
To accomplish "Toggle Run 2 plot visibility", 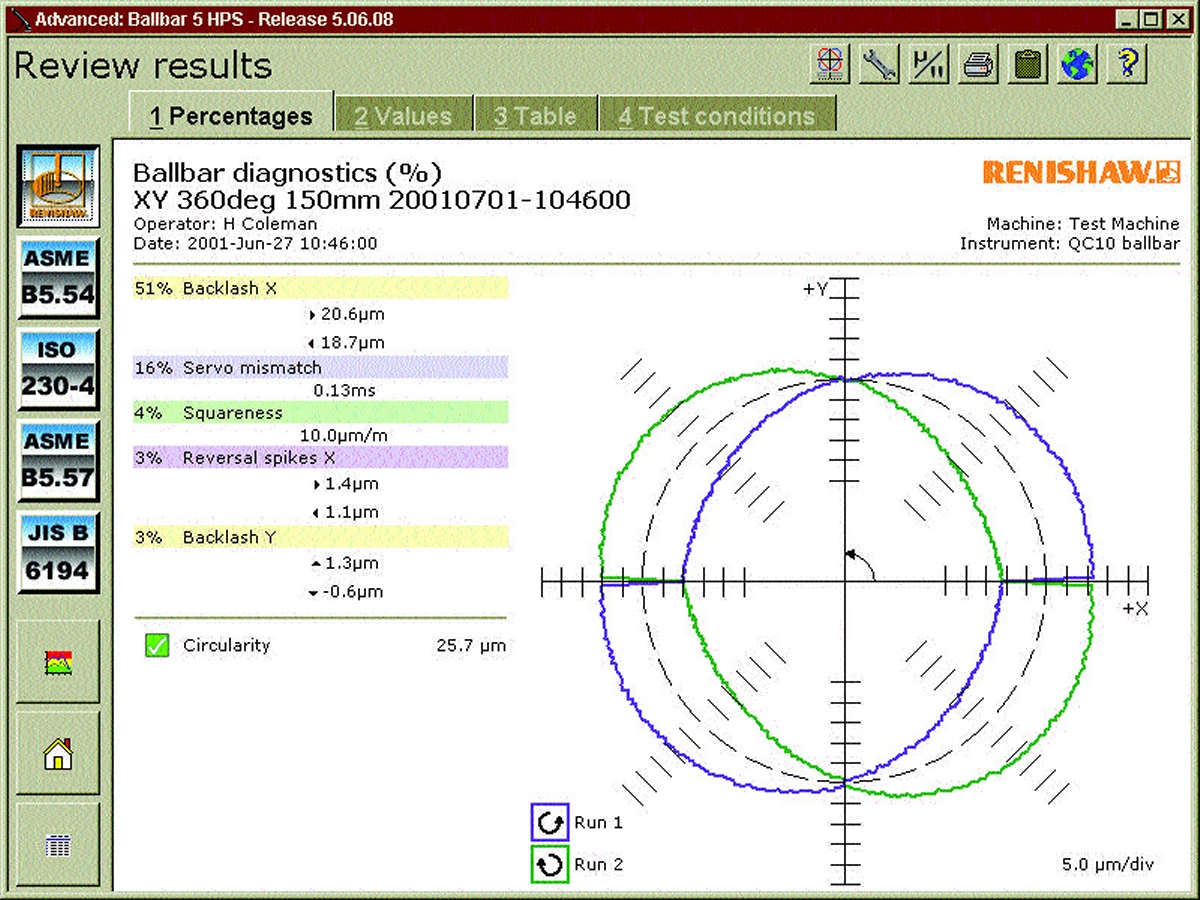I will click(549, 865).
